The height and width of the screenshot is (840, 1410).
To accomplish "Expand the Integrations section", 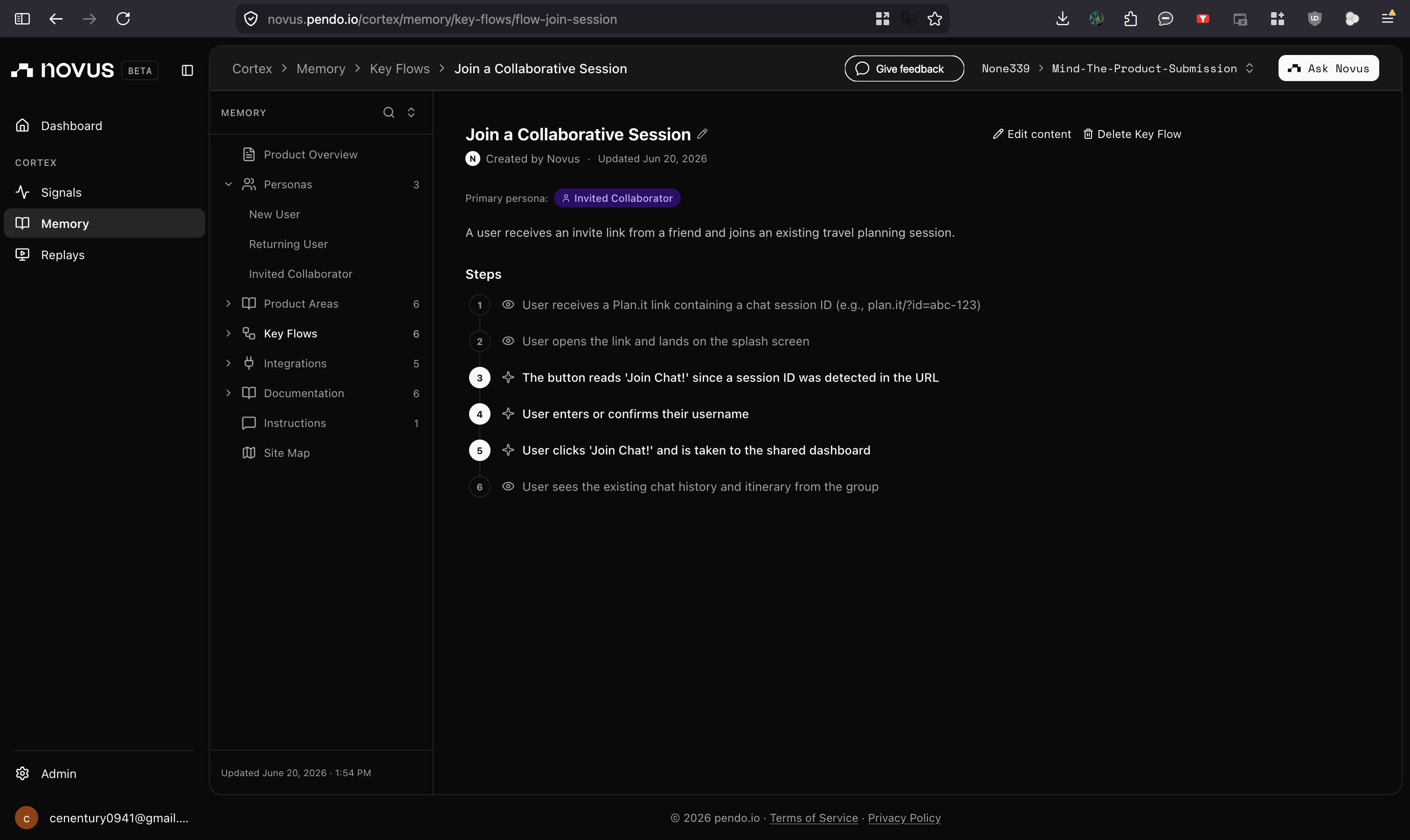I will coord(228,364).
